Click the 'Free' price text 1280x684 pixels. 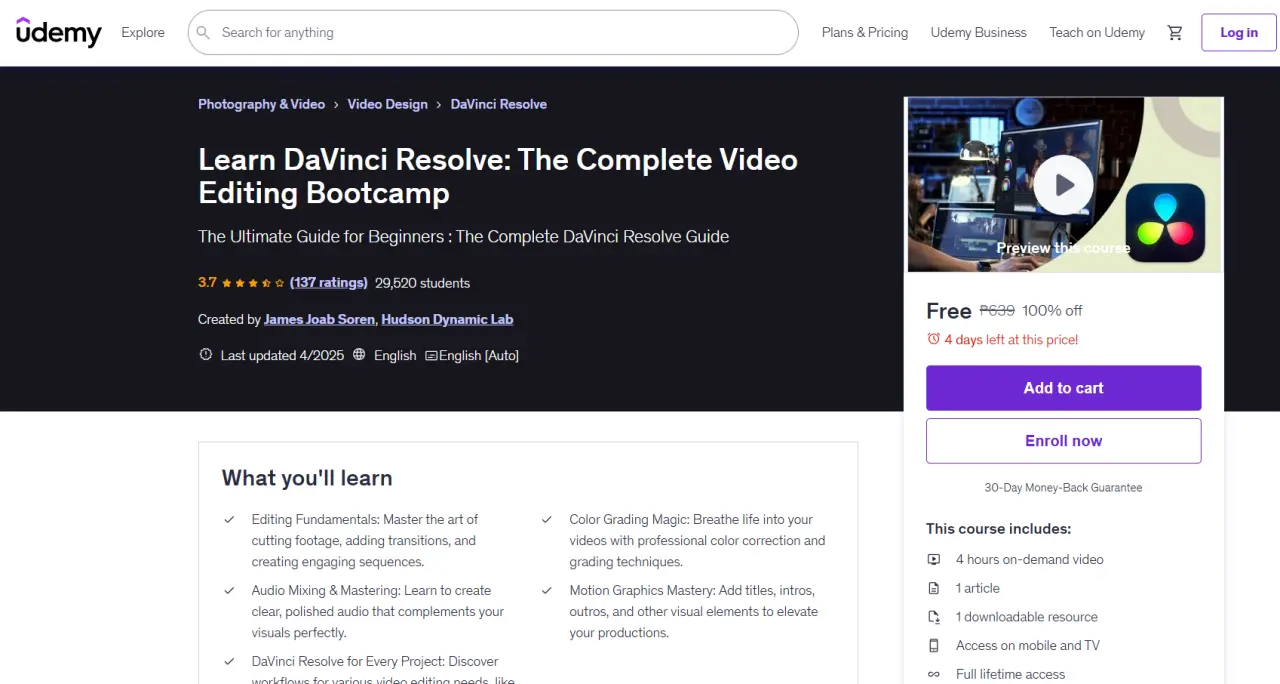tap(949, 311)
